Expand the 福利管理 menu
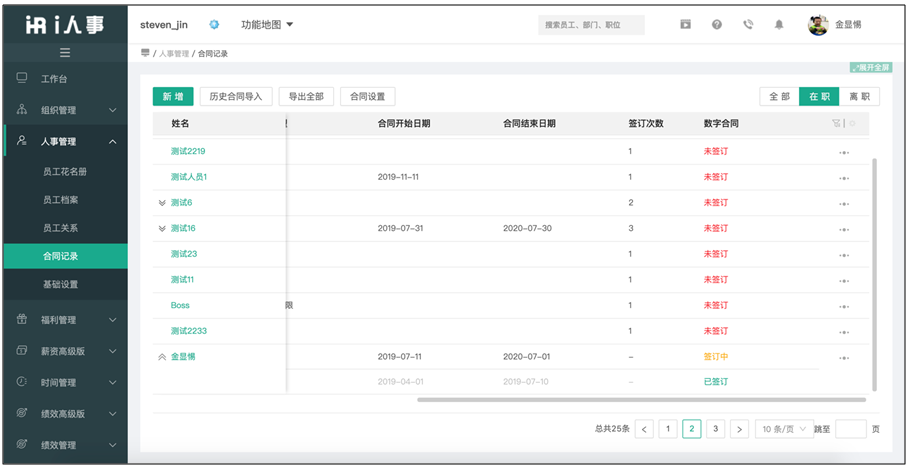This screenshot has width=908, height=469. (113, 320)
